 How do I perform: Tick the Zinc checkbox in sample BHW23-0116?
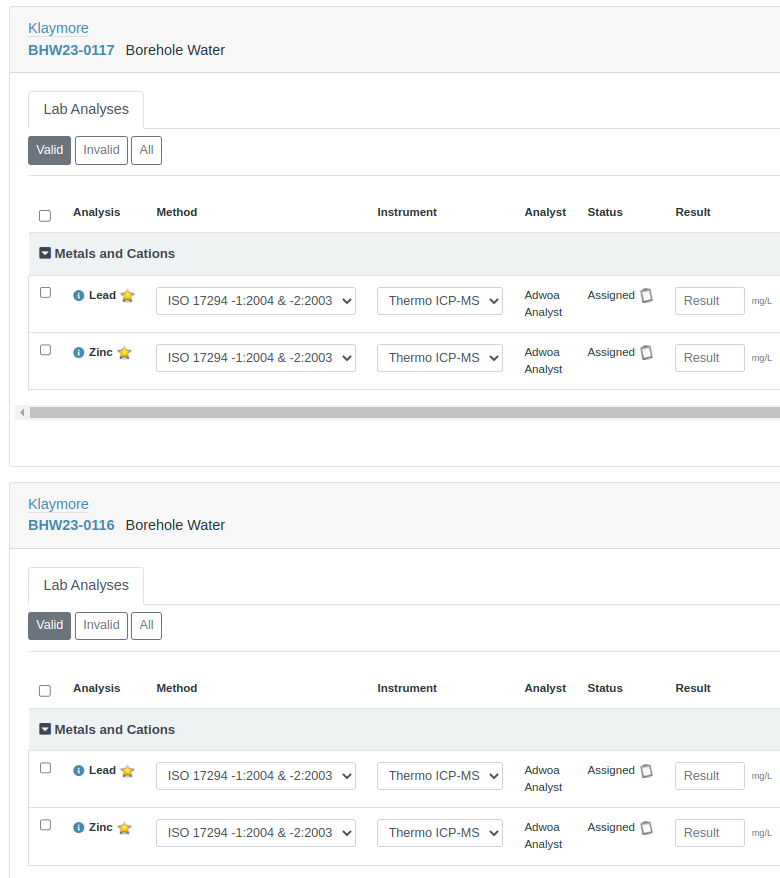45,825
